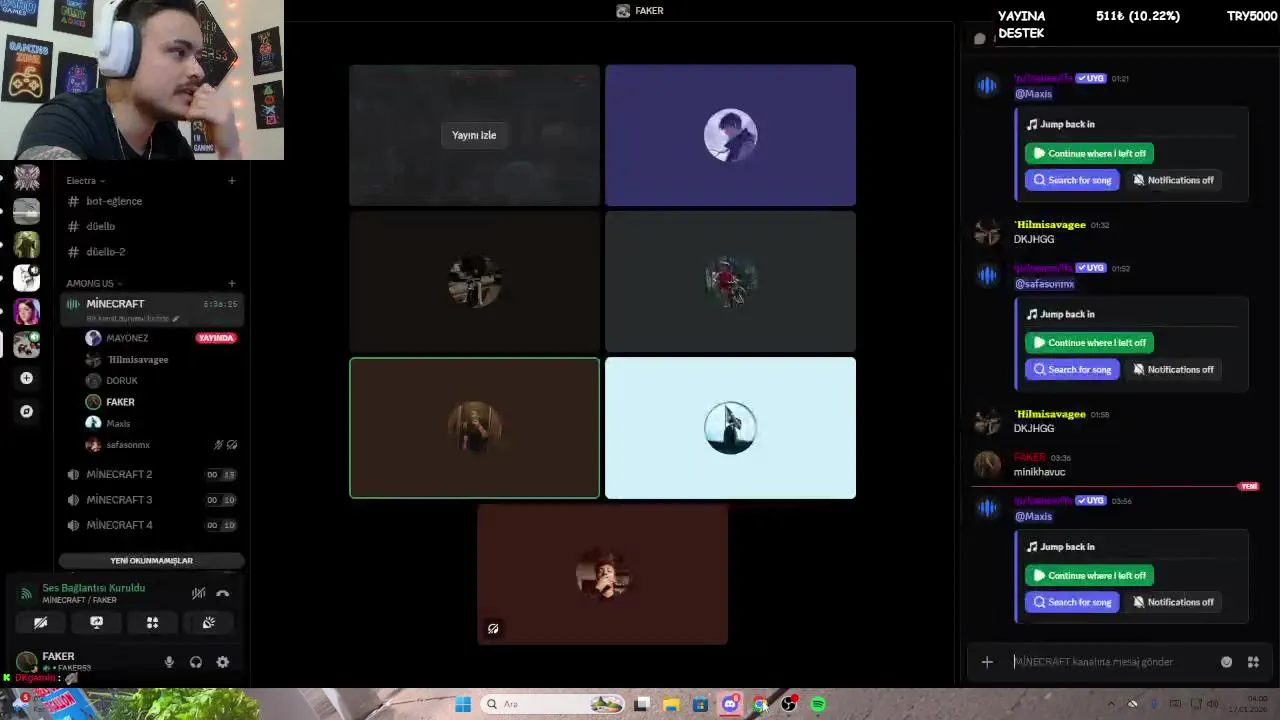Toggle headphone deafen in user panel
The width and height of the screenshot is (1280, 720).
point(196,662)
